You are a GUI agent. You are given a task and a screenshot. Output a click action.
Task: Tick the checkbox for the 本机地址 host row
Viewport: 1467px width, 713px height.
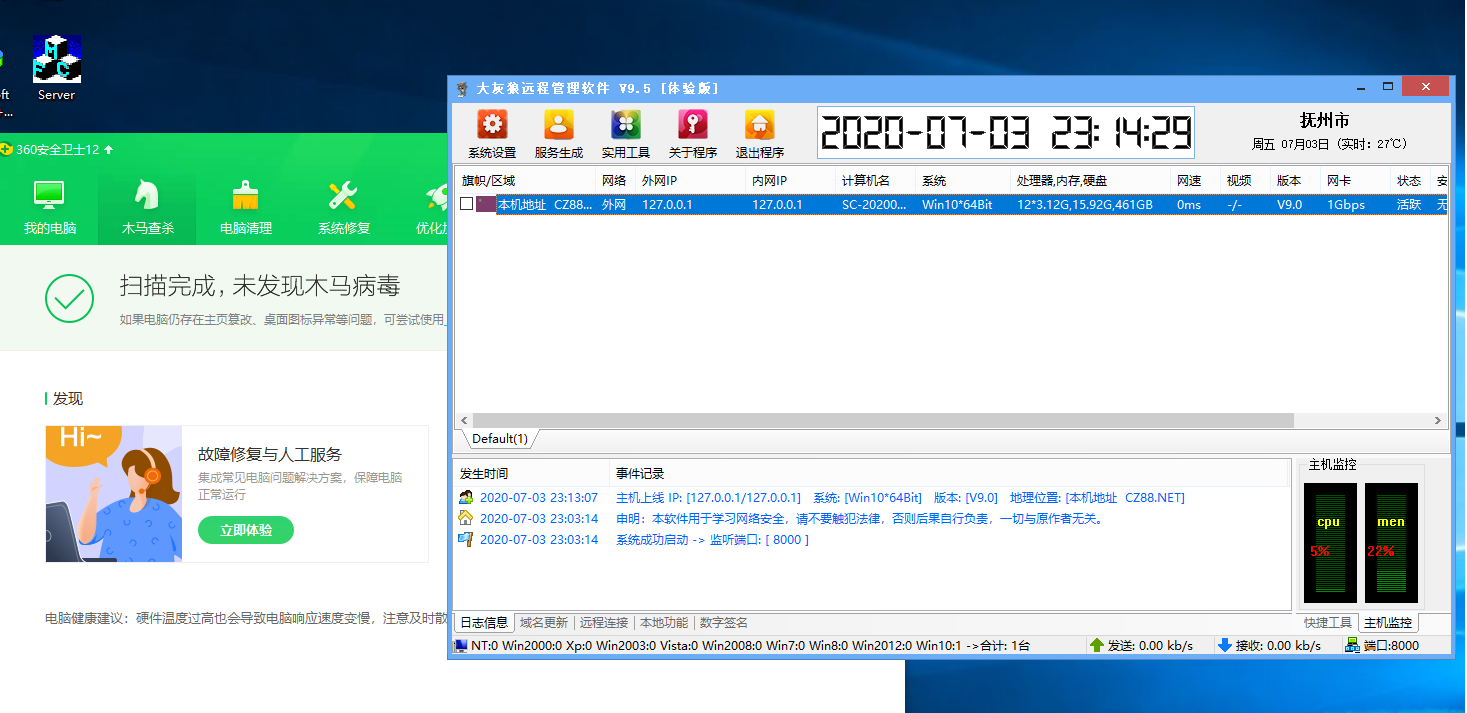point(466,204)
